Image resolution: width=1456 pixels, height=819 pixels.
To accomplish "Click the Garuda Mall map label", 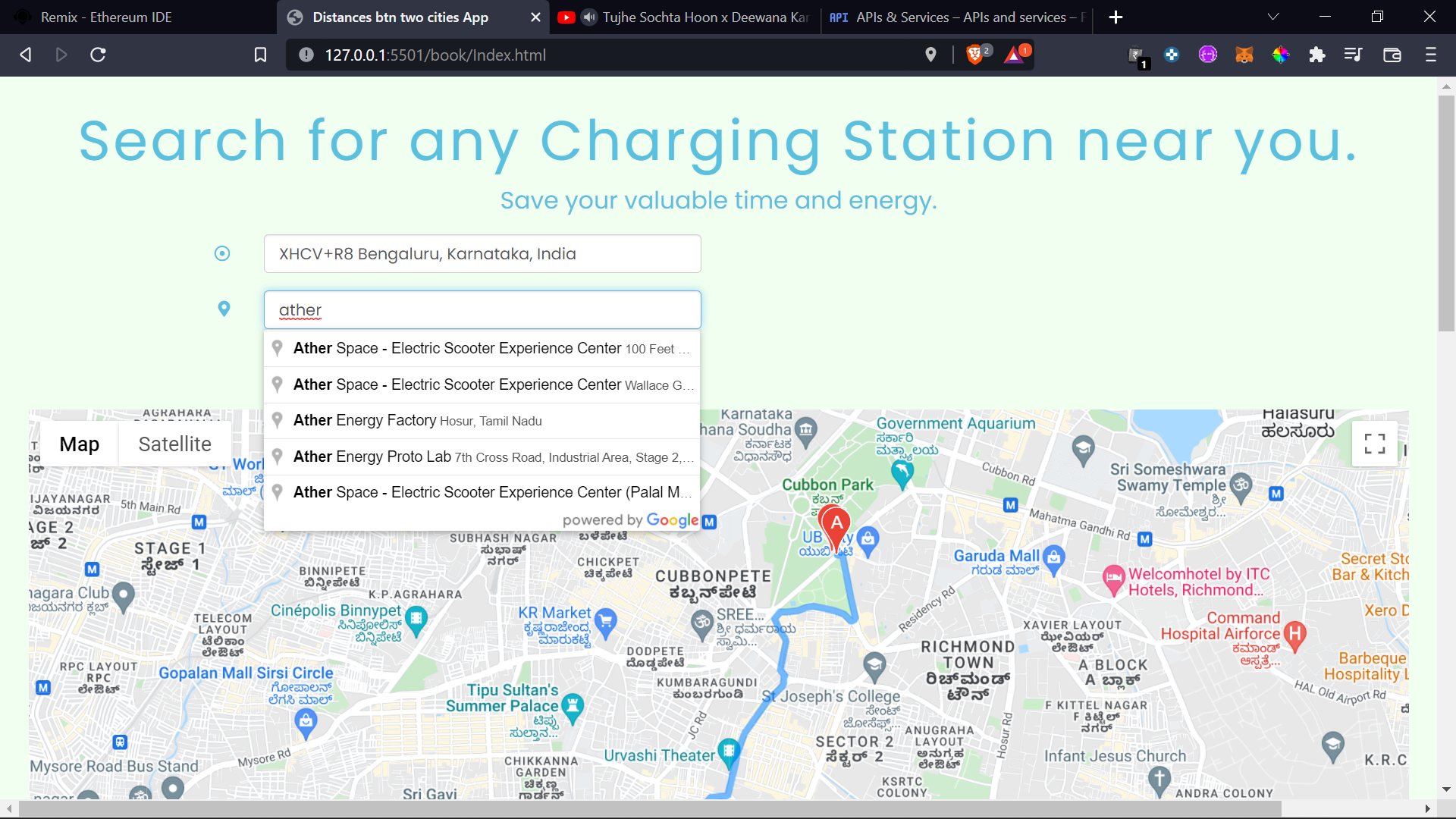I will [996, 556].
